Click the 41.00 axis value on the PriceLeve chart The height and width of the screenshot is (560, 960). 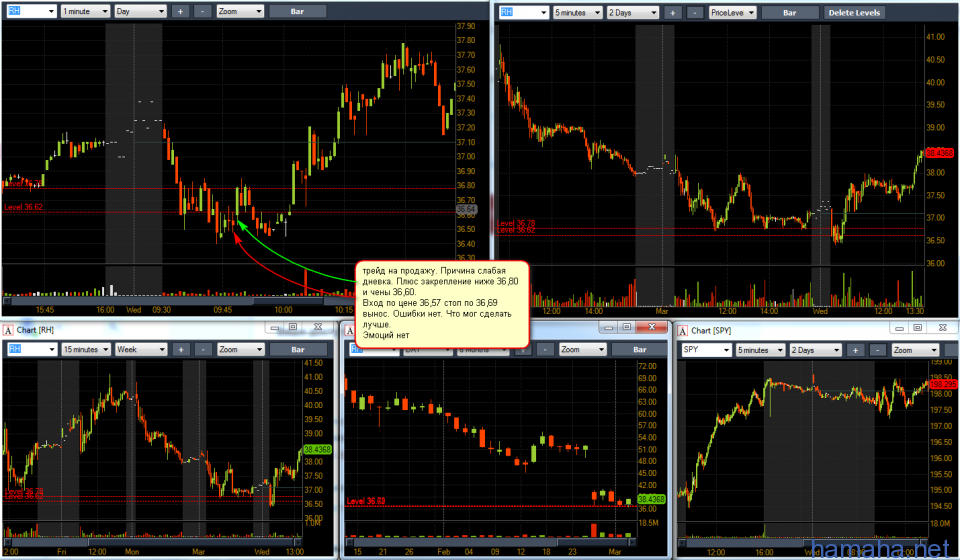click(x=935, y=37)
